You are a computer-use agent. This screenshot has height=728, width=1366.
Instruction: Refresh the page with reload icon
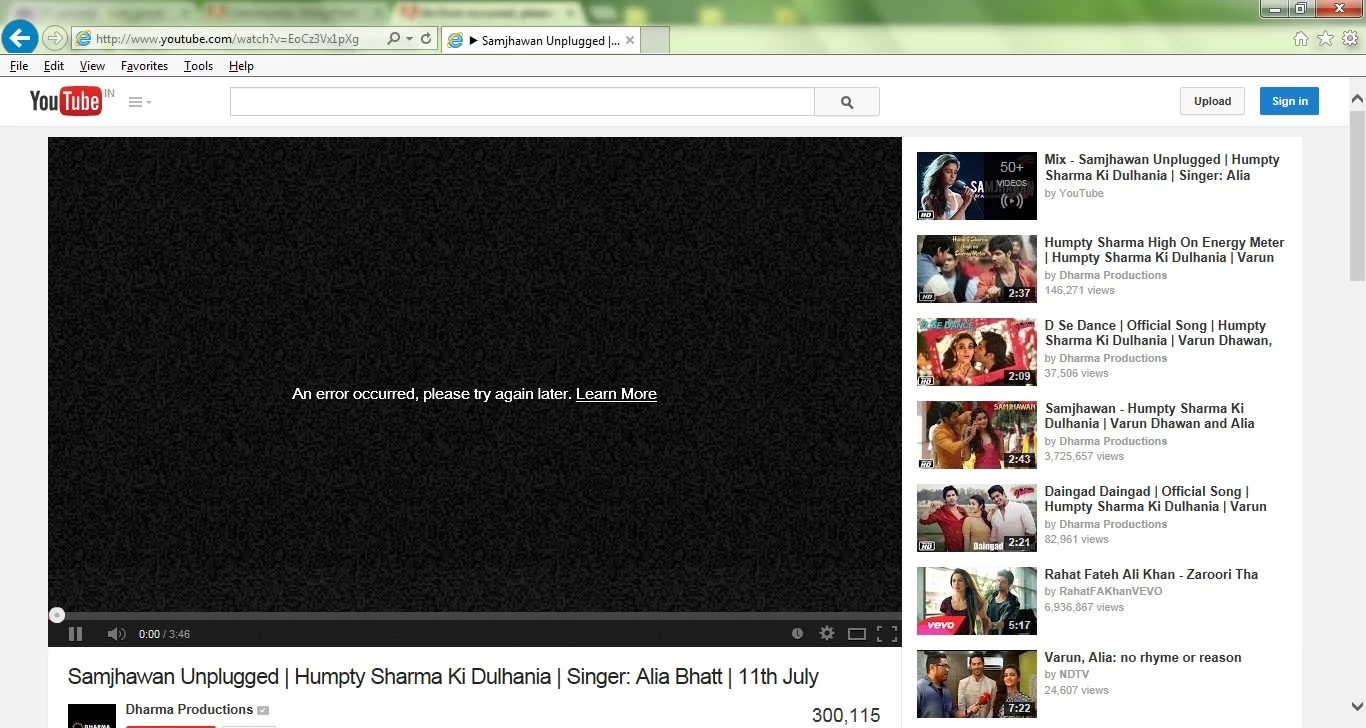[426, 39]
